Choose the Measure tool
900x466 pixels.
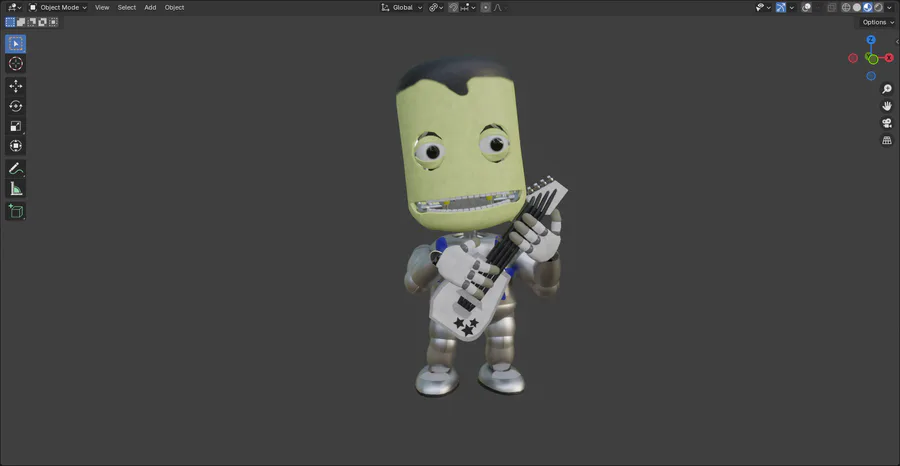click(15, 188)
